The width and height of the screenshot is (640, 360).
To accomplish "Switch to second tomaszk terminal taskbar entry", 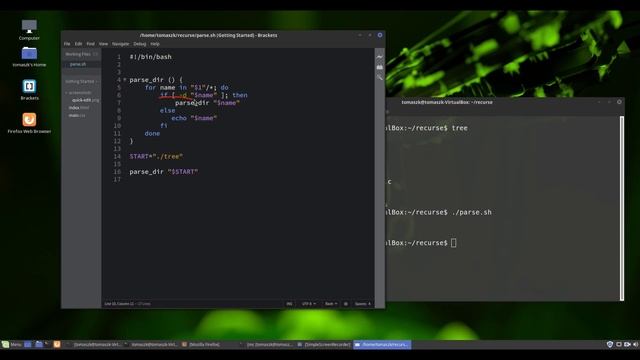I will (x=151, y=344).
